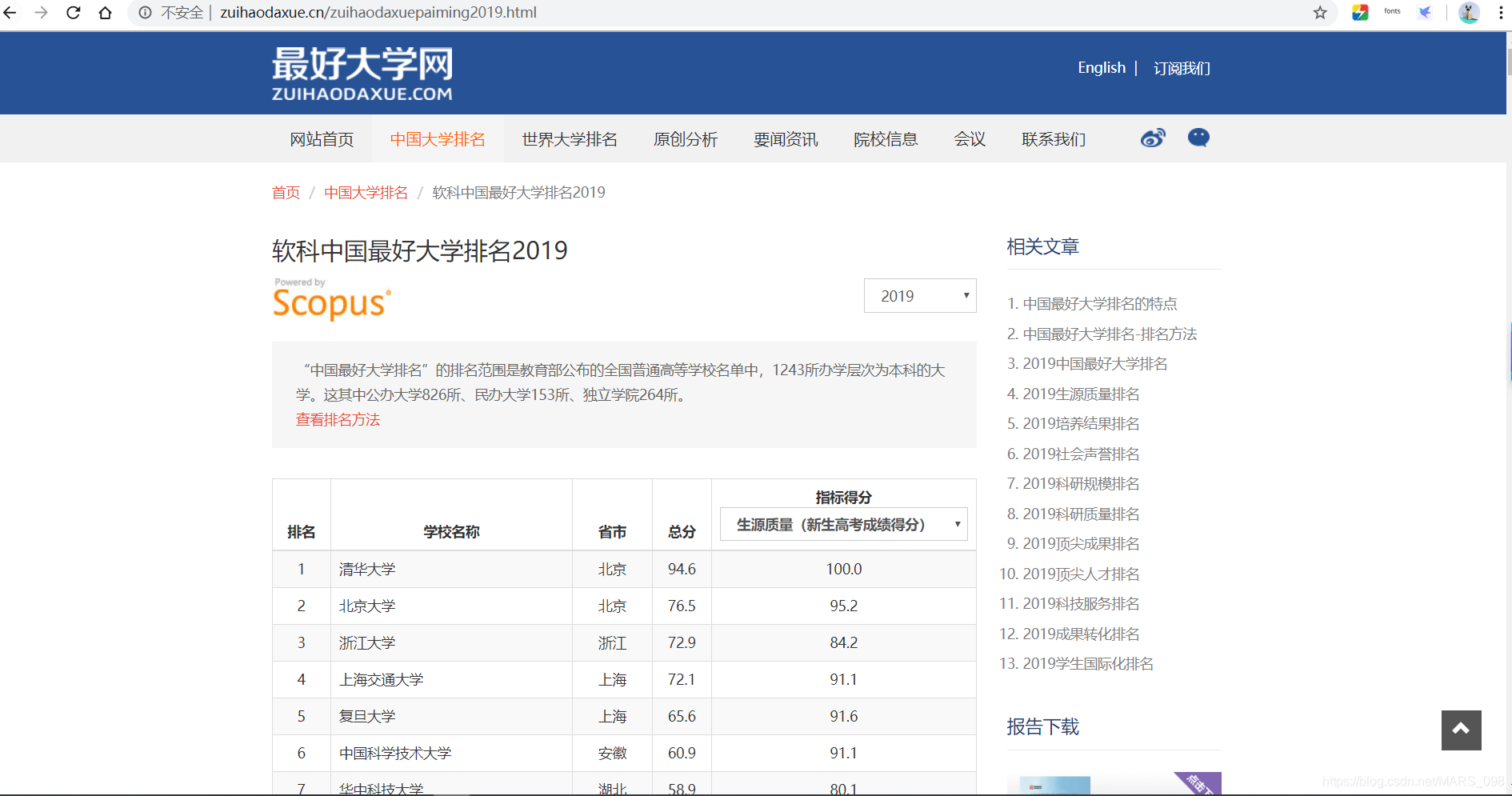Screen dimensions: 1512x796
Task: Open the 网站首页 nav item
Action: (322, 139)
